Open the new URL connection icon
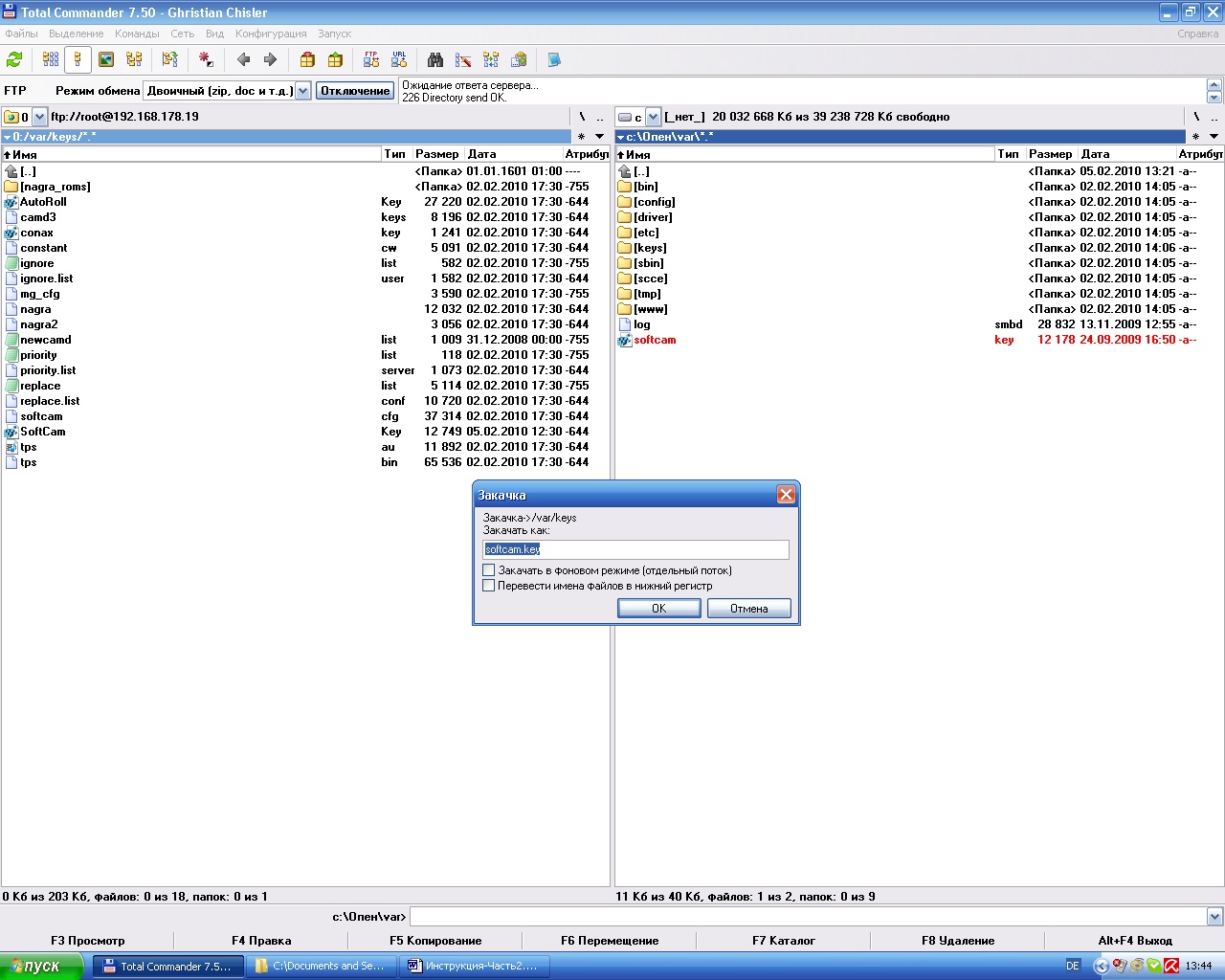This screenshot has width=1225, height=980. coord(399,59)
